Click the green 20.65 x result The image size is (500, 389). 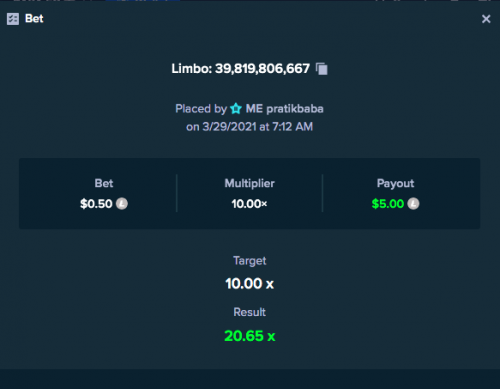coord(250,336)
